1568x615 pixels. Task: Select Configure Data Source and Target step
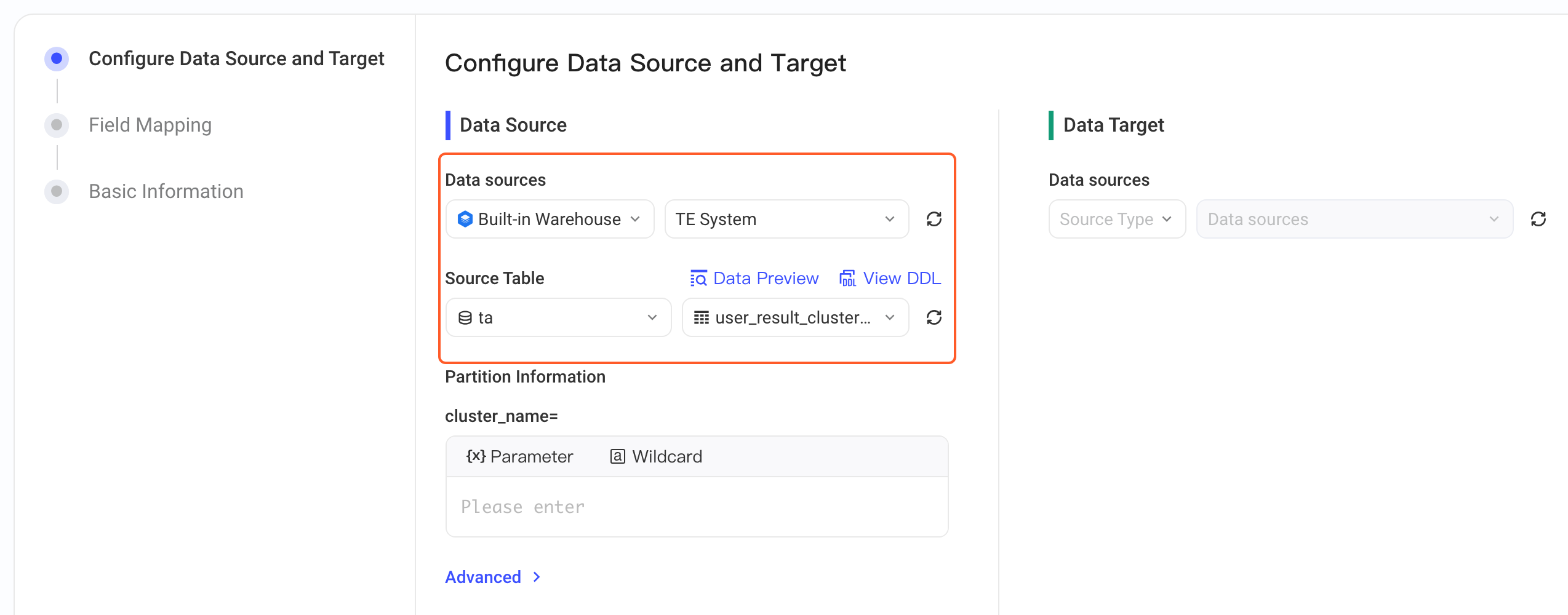point(236,58)
